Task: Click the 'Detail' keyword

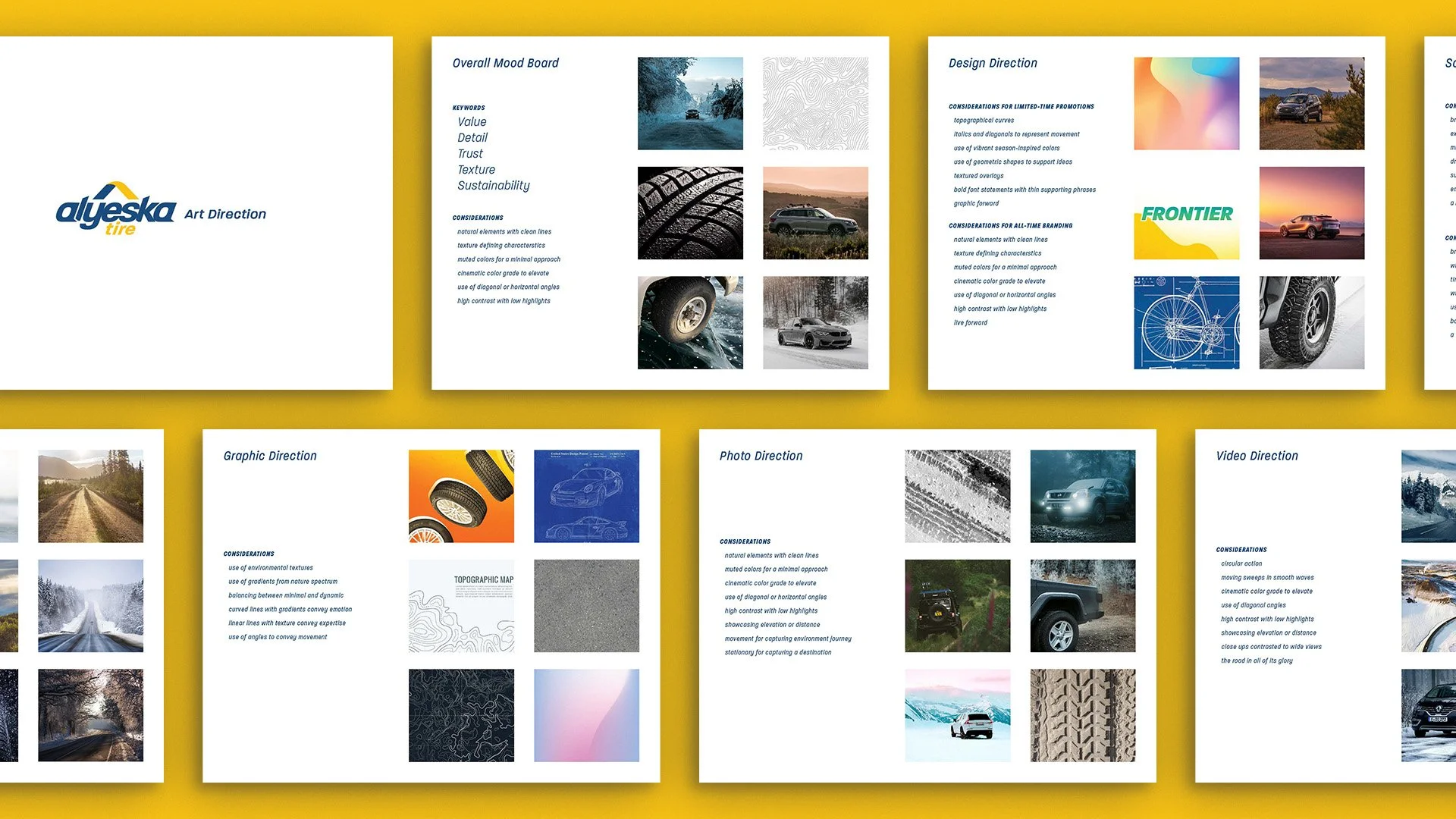Action: click(472, 137)
